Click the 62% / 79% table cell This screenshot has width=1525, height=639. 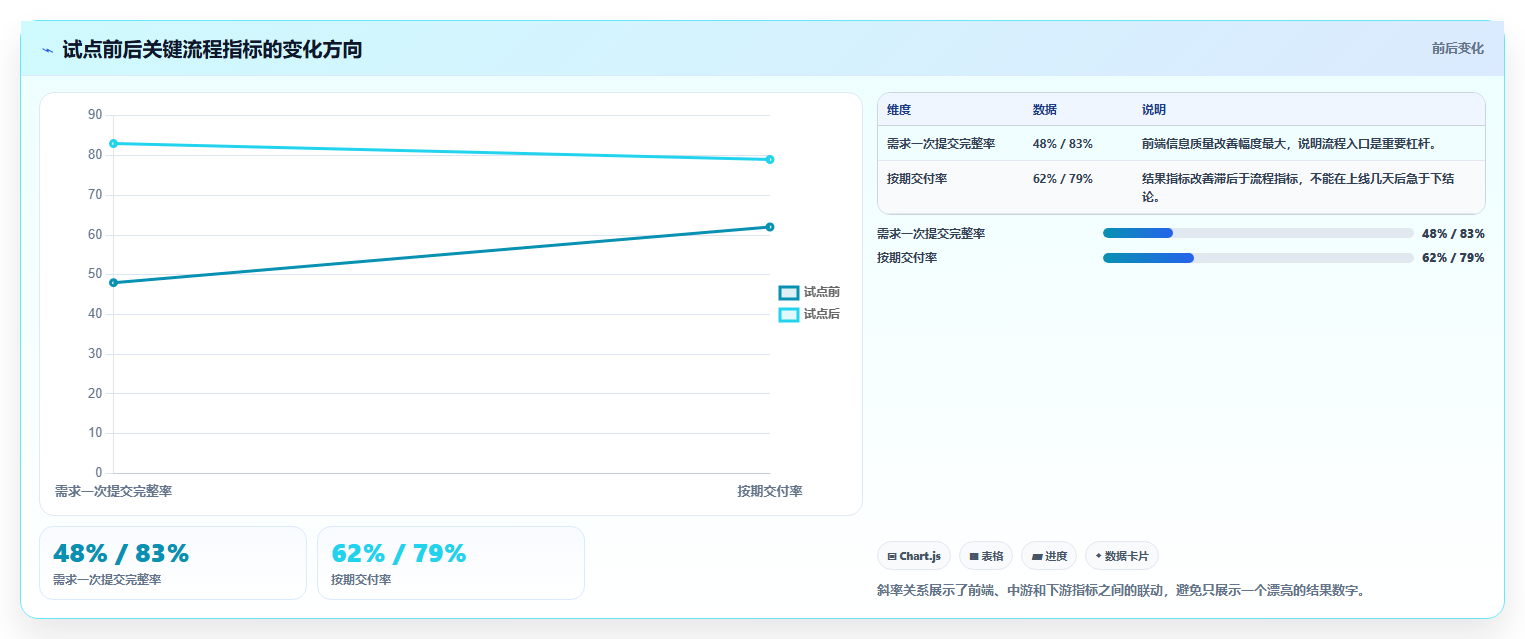pos(1063,179)
